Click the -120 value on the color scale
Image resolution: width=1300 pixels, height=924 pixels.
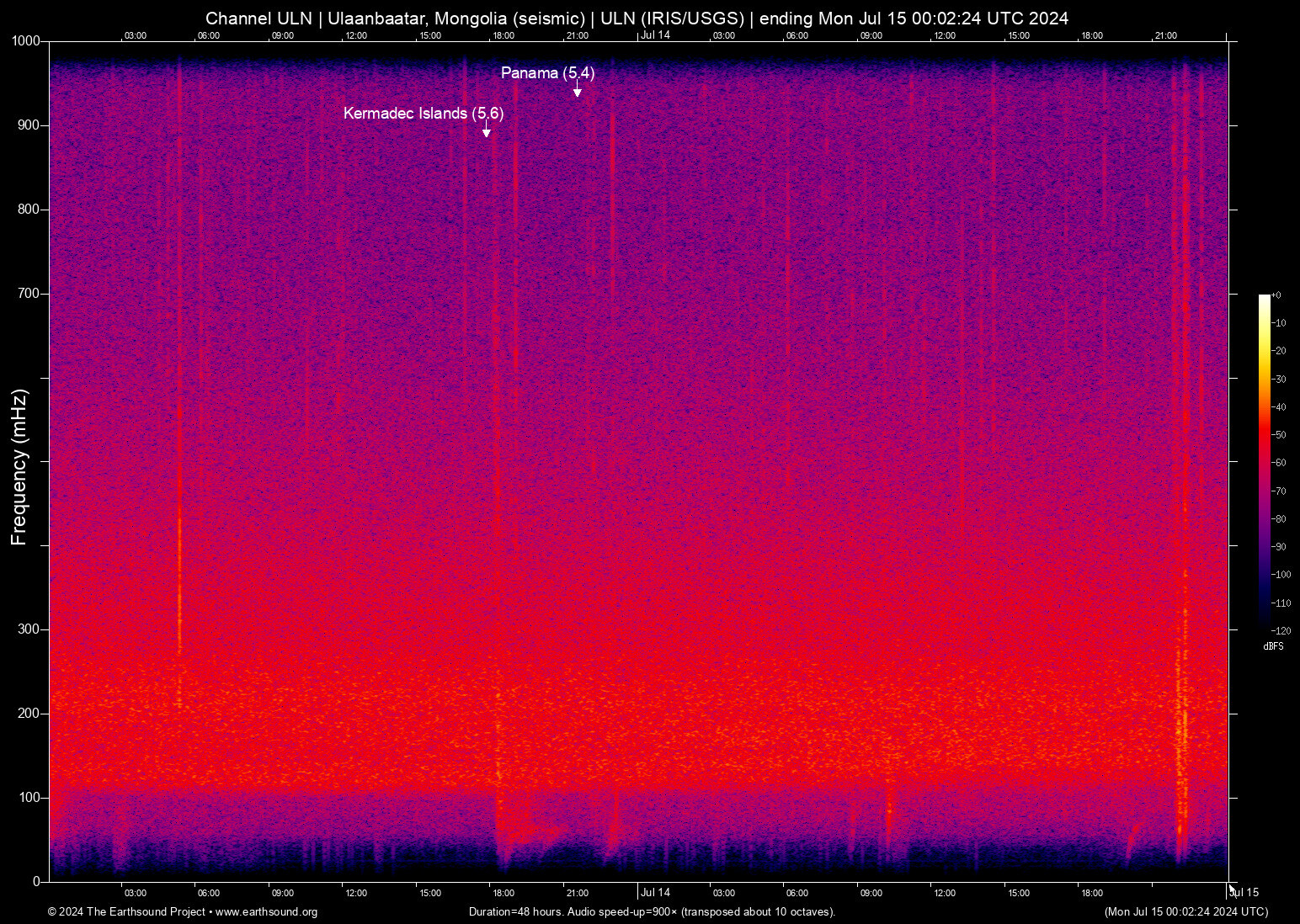1281,631
